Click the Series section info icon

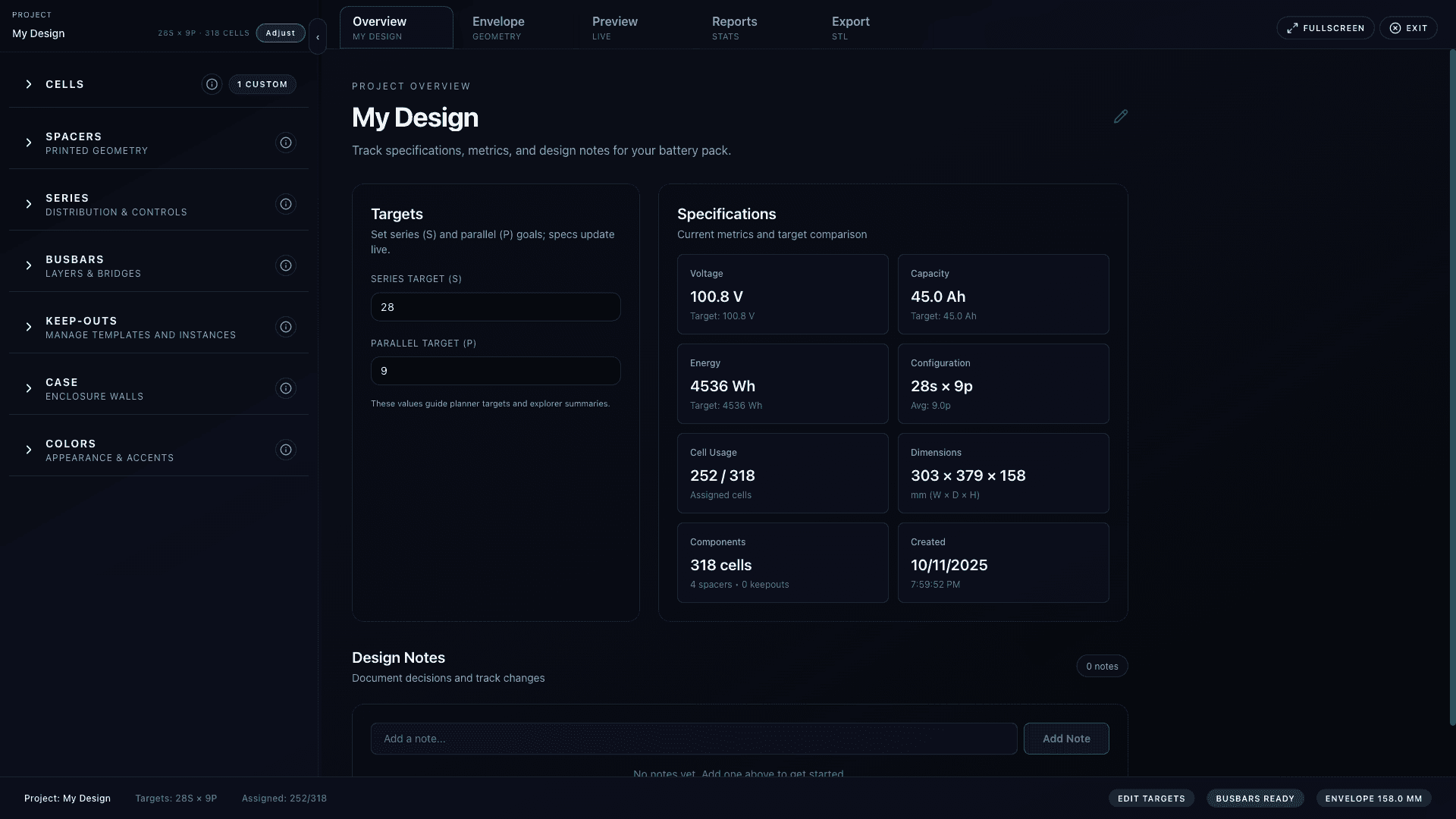tap(285, 204)
